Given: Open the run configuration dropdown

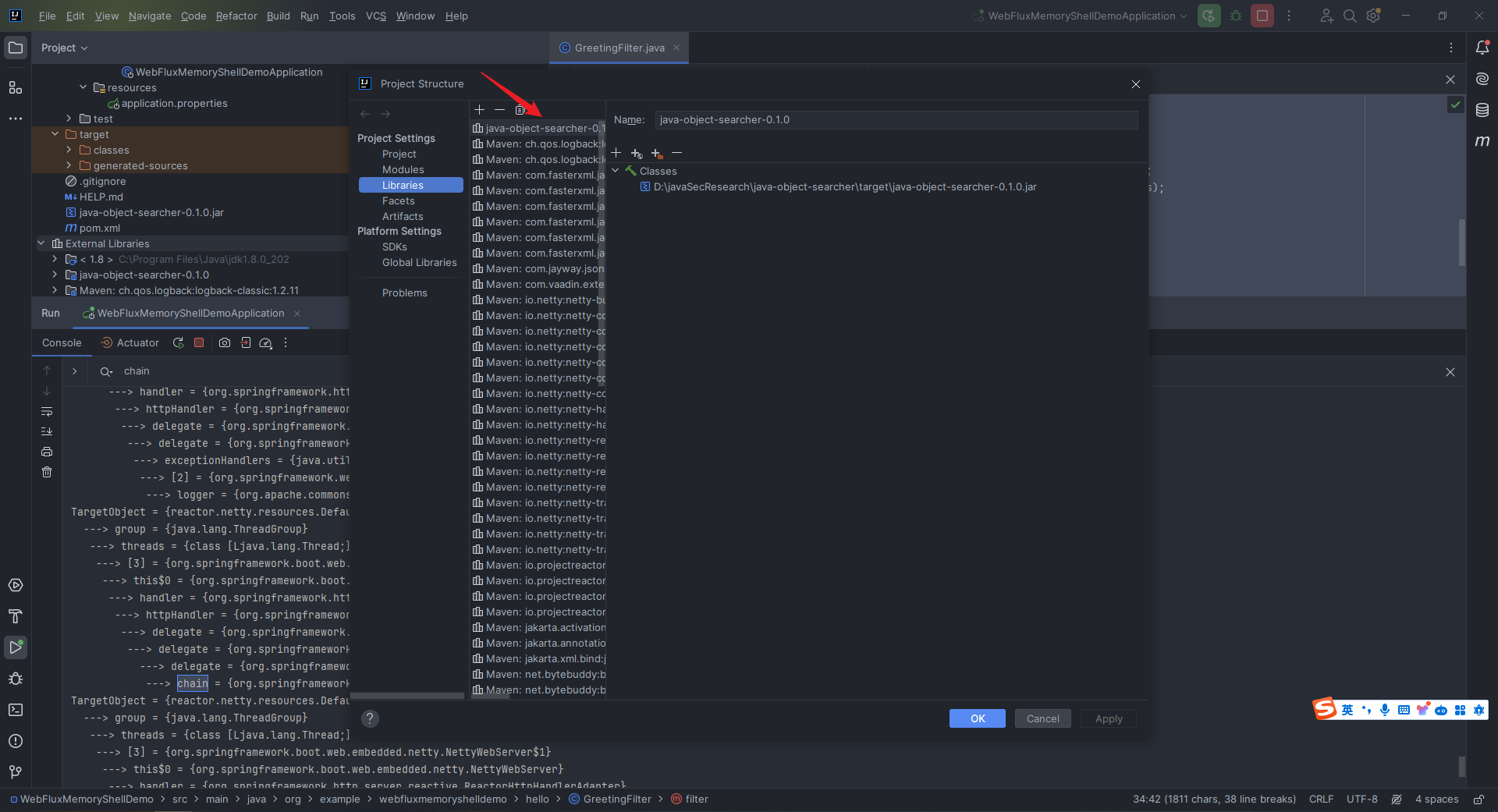Looking at the screenshot, I should 1081,16.
